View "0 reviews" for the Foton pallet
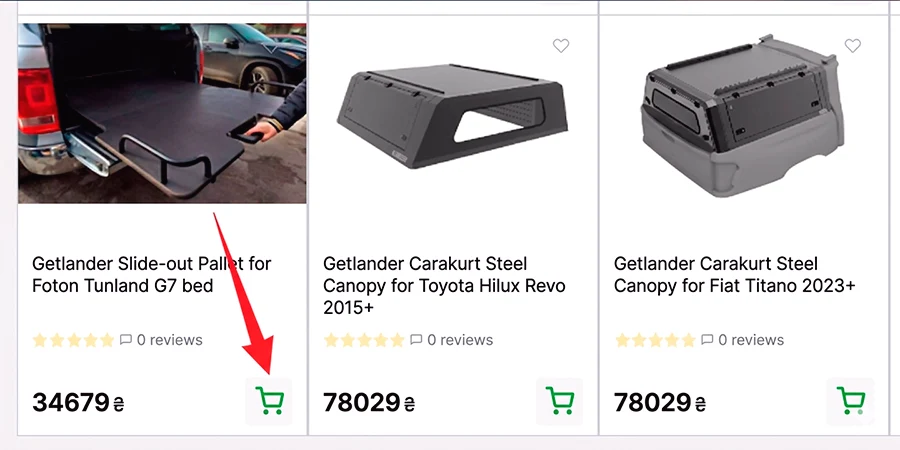Viewport: 900px width, 450px height. click(169, 340)
